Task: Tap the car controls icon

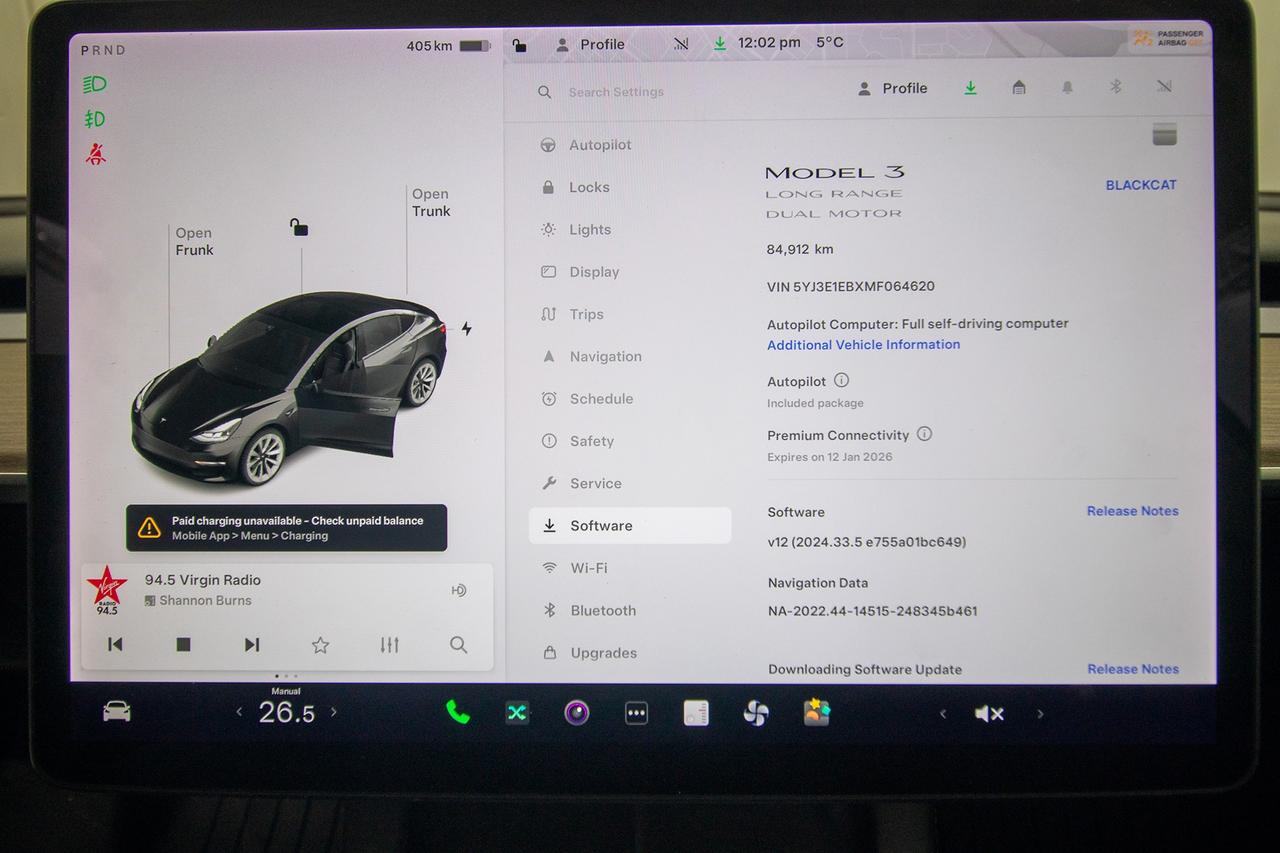Action: pyautogui.click(x=117, y=711)
